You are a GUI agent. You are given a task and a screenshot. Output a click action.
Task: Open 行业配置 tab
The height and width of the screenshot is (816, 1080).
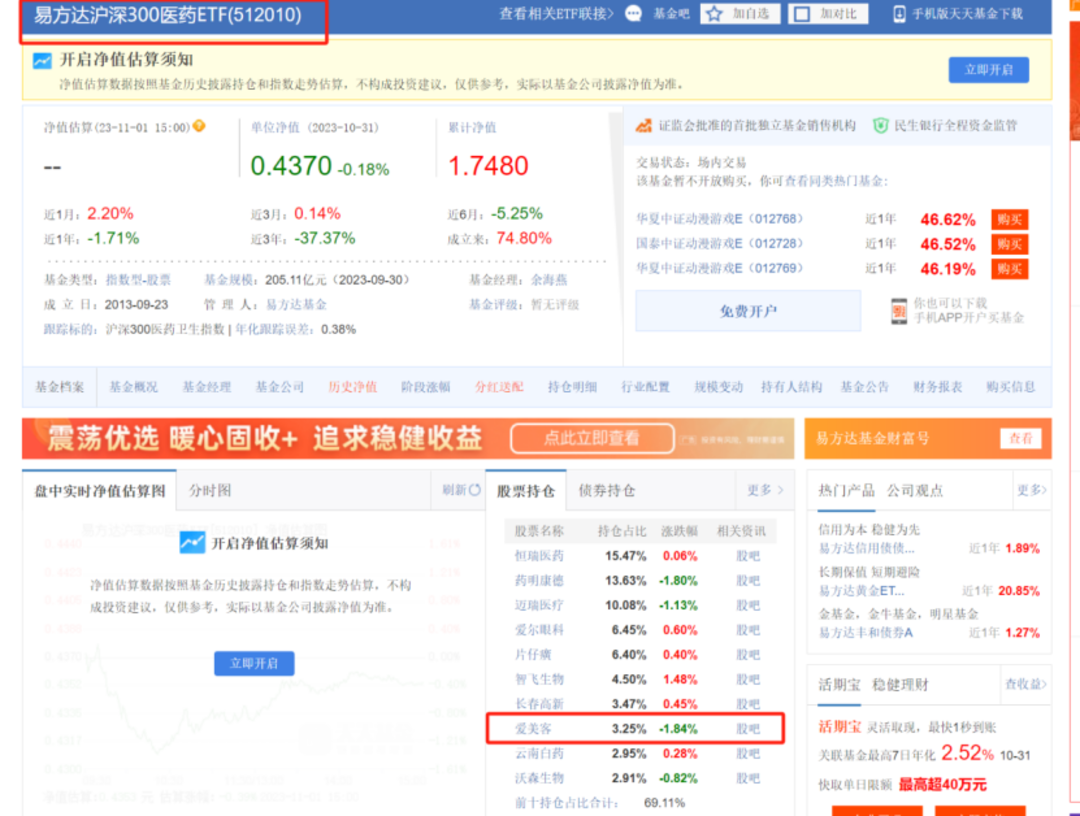pos(645,387)
